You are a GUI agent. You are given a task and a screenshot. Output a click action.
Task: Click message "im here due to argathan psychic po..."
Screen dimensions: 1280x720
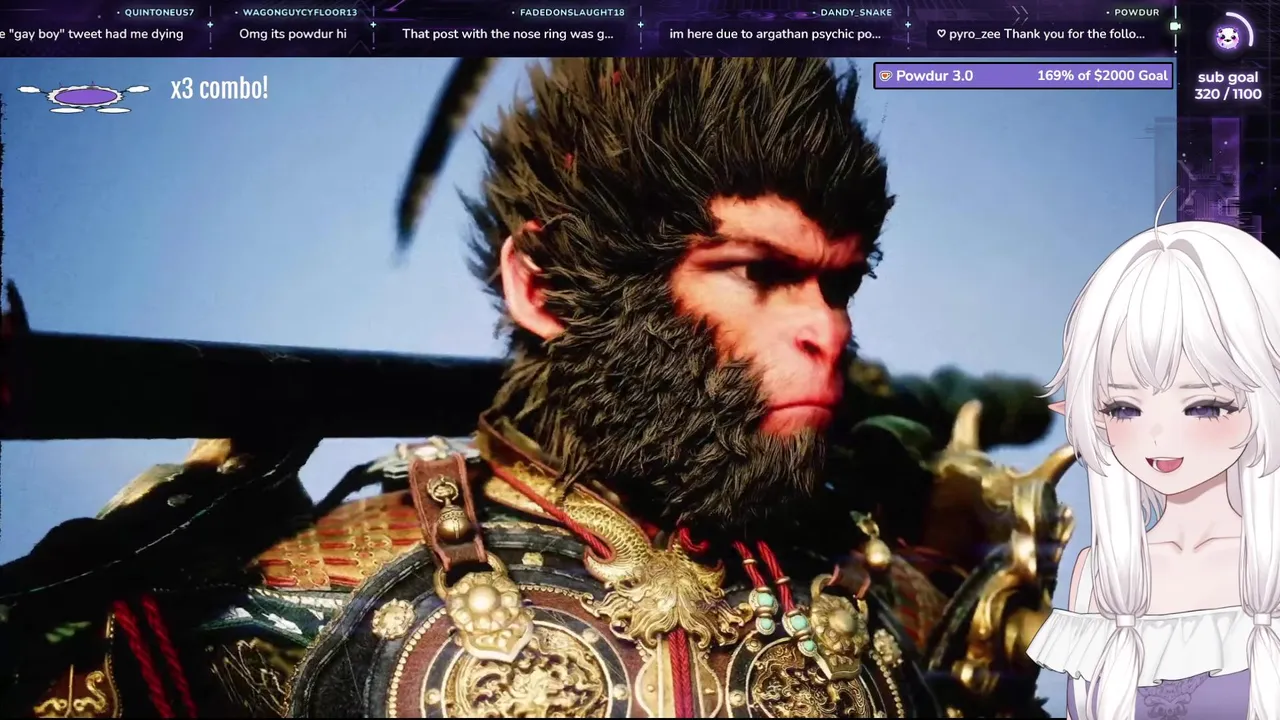[x=775, y=34]
